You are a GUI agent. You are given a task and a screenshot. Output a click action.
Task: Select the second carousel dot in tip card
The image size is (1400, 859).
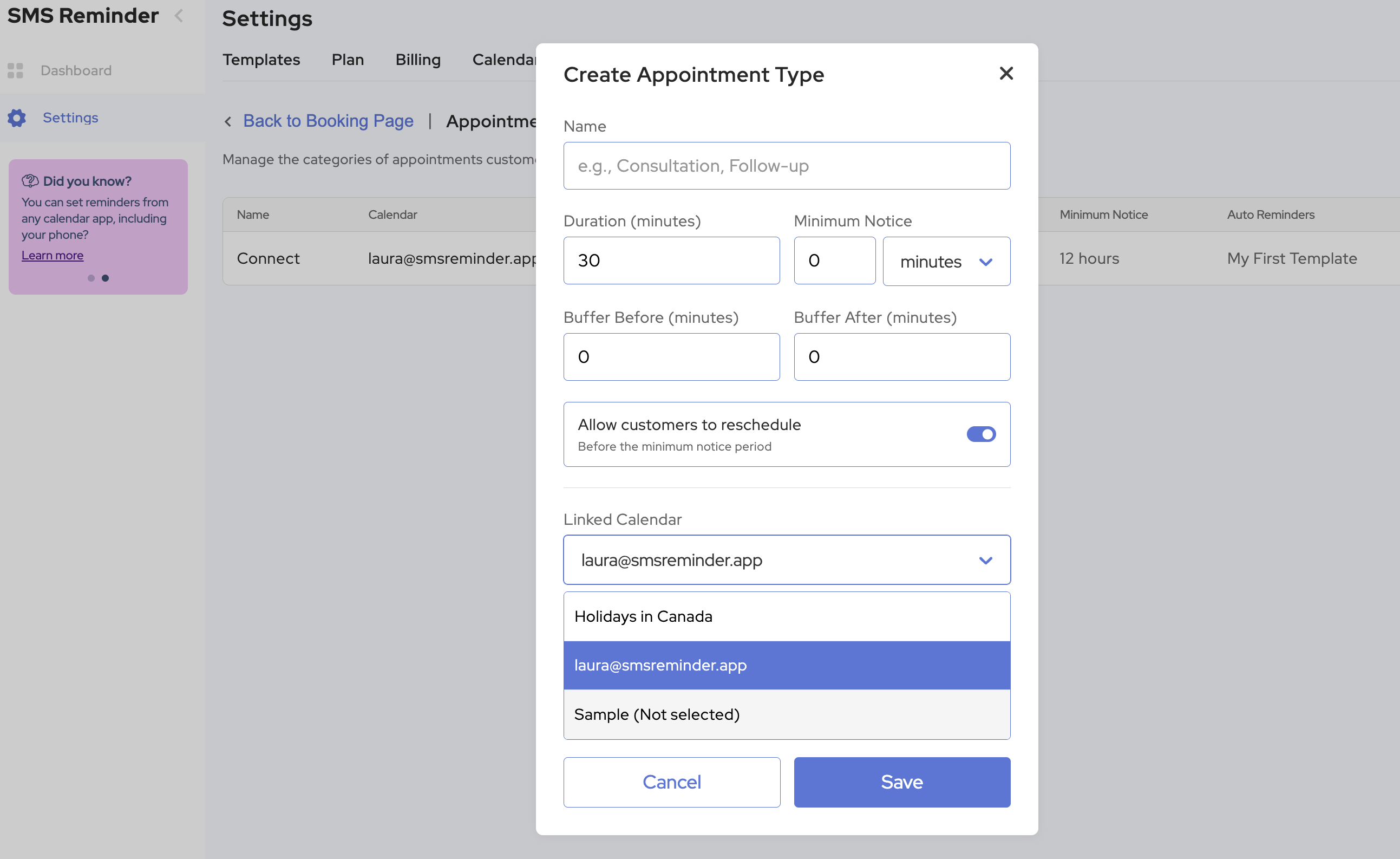105,278
